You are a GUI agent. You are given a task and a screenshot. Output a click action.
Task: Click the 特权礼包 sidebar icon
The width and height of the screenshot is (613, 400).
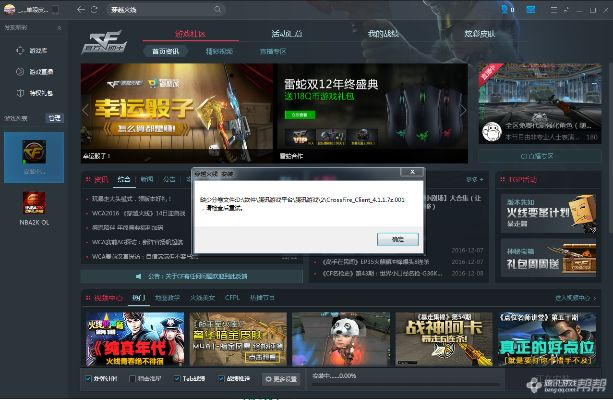[20, 93]
